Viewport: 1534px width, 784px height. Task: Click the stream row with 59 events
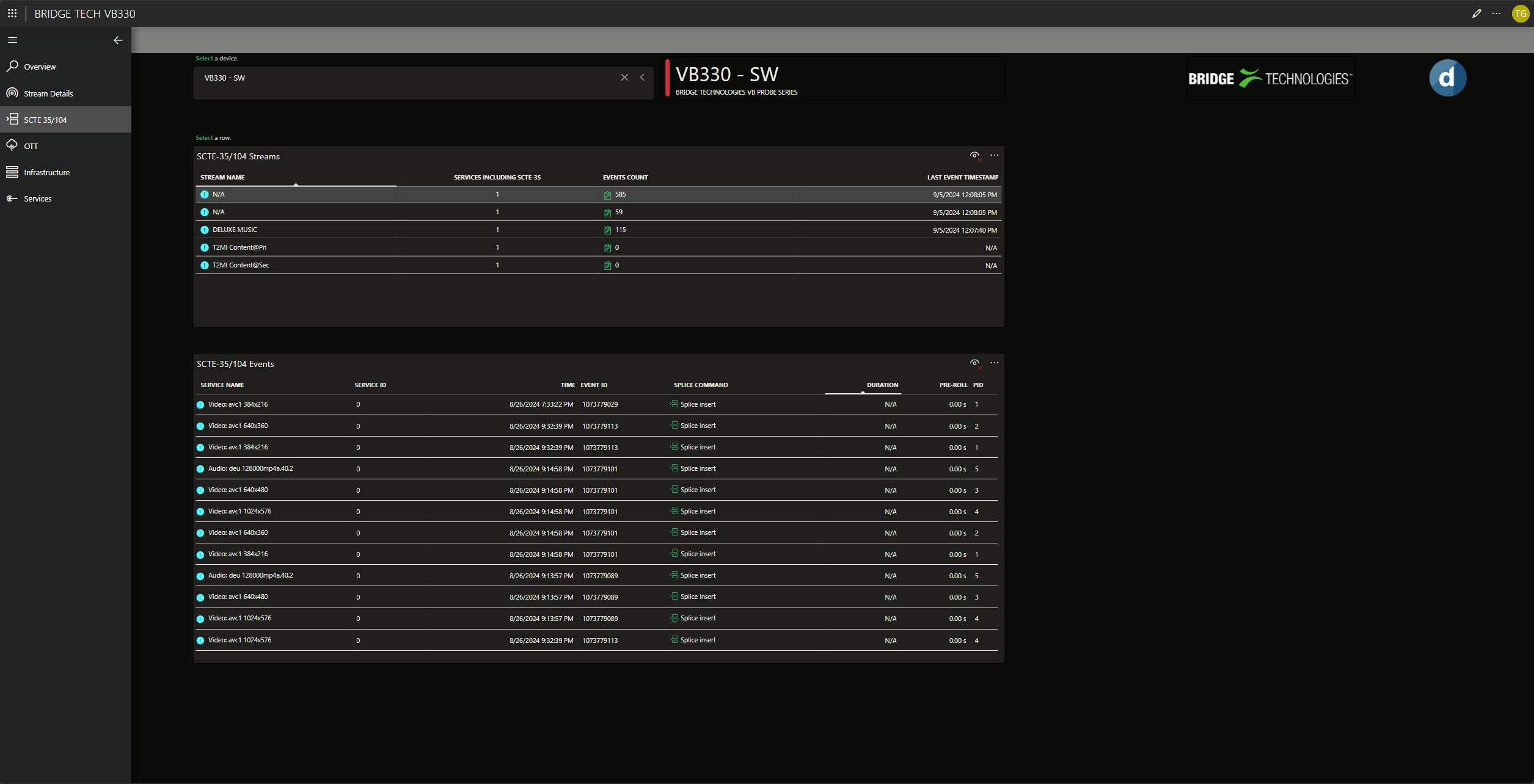pos(598,212)
